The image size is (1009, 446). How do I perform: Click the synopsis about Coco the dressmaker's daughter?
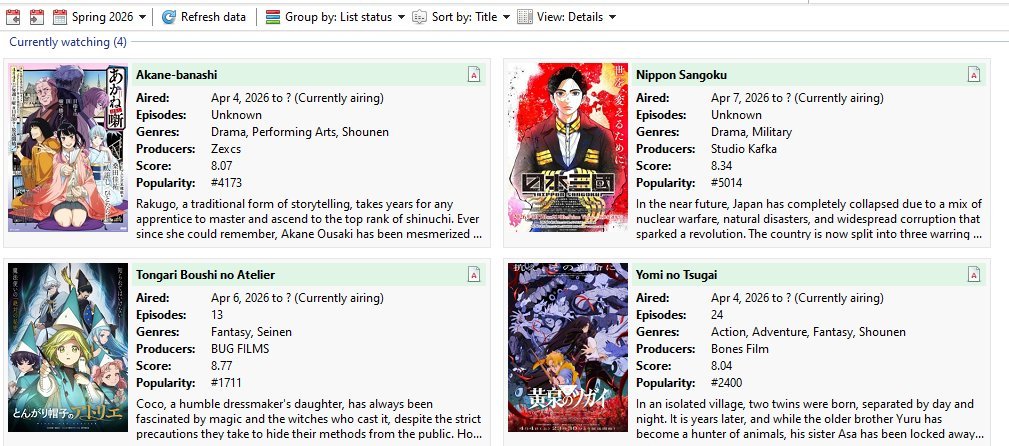pos(309,419)
